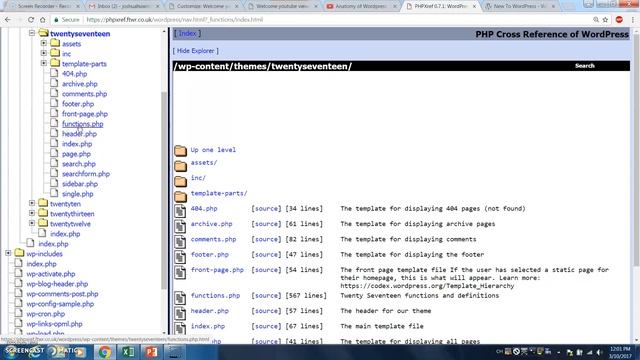Click the twentyseventeen folder icon in tree

point(43,33)
